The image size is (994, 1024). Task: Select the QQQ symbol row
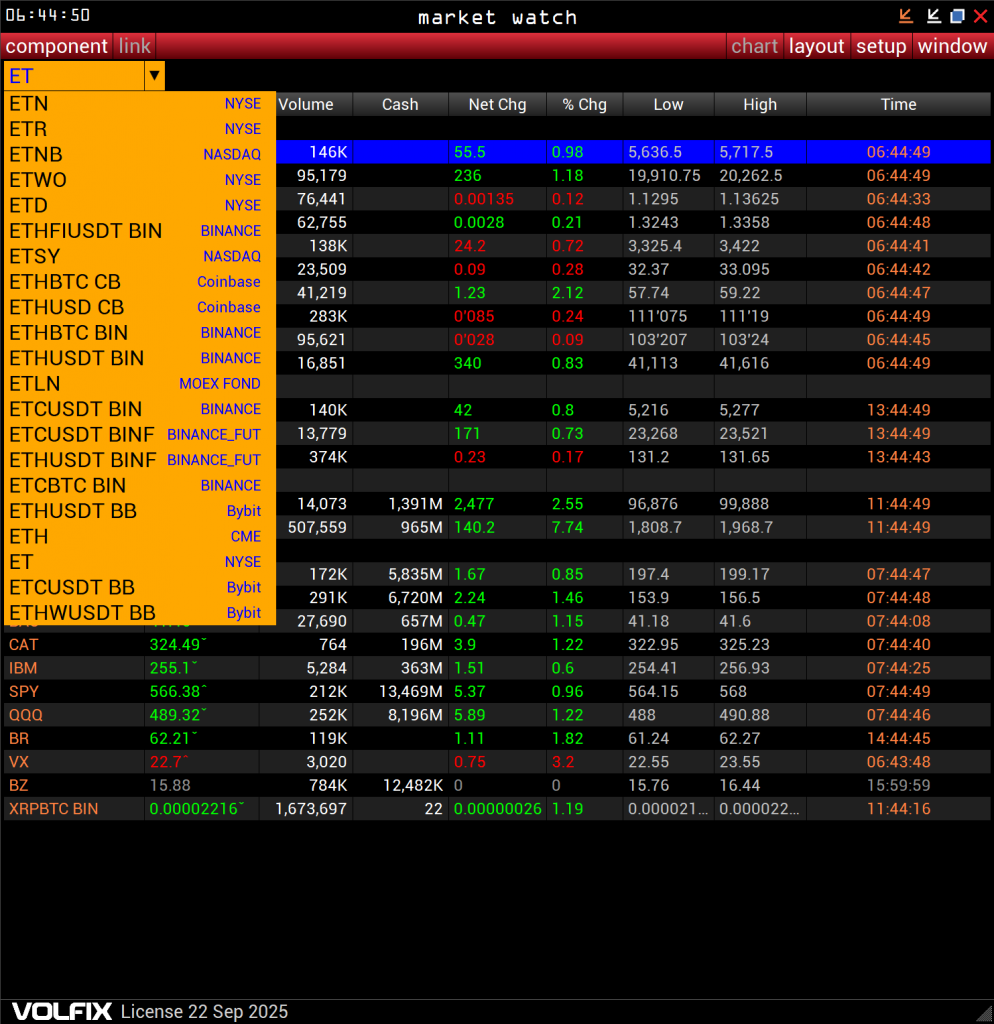[x=496, y=715]
